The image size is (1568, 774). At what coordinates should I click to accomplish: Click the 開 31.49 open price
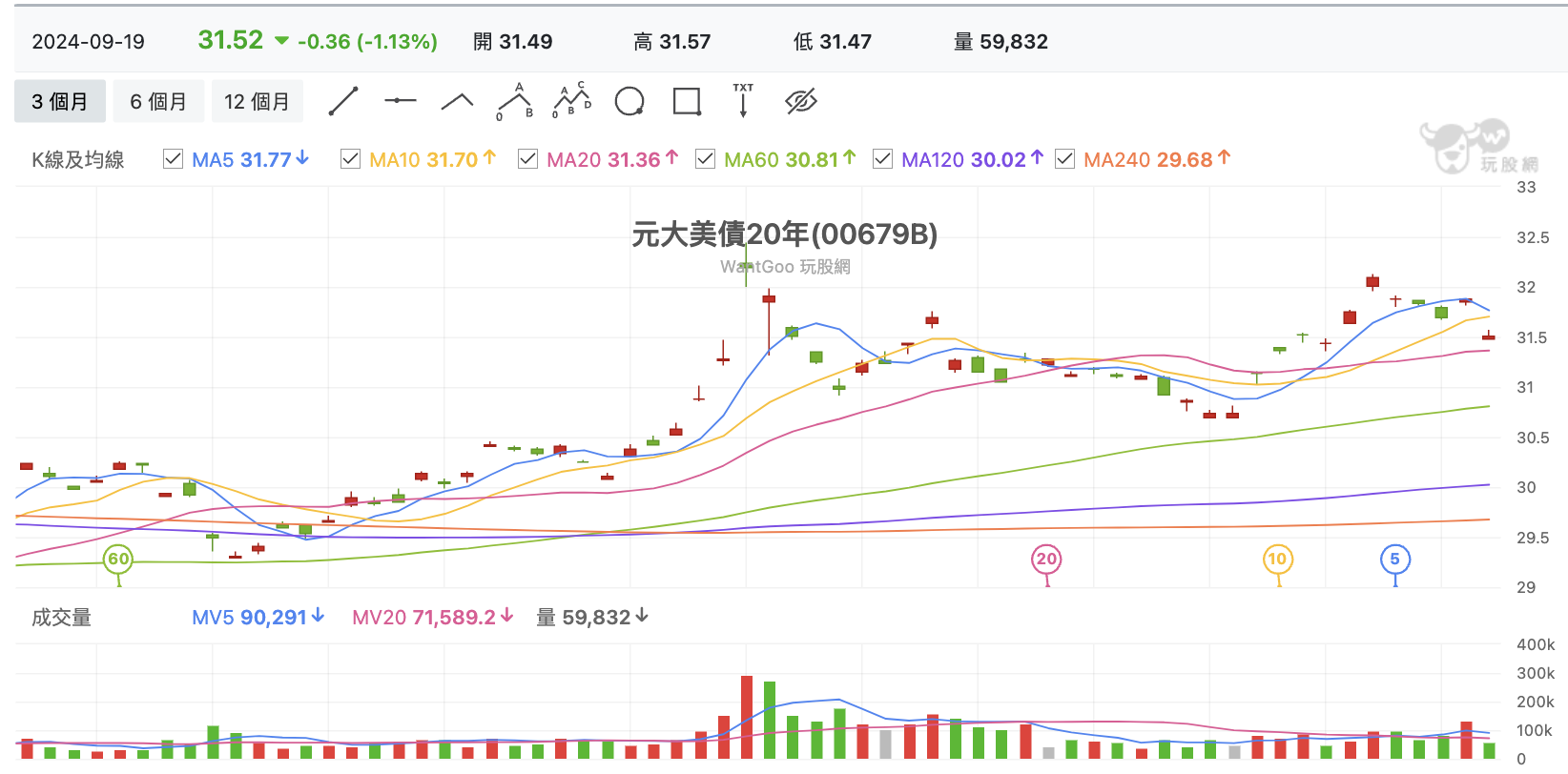[513, 42]
